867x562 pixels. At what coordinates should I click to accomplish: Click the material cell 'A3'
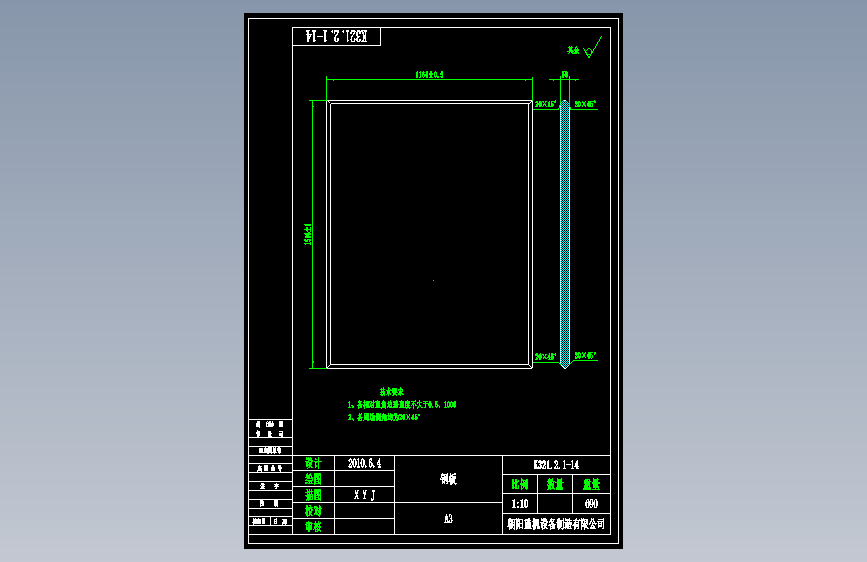pos(448,519)
